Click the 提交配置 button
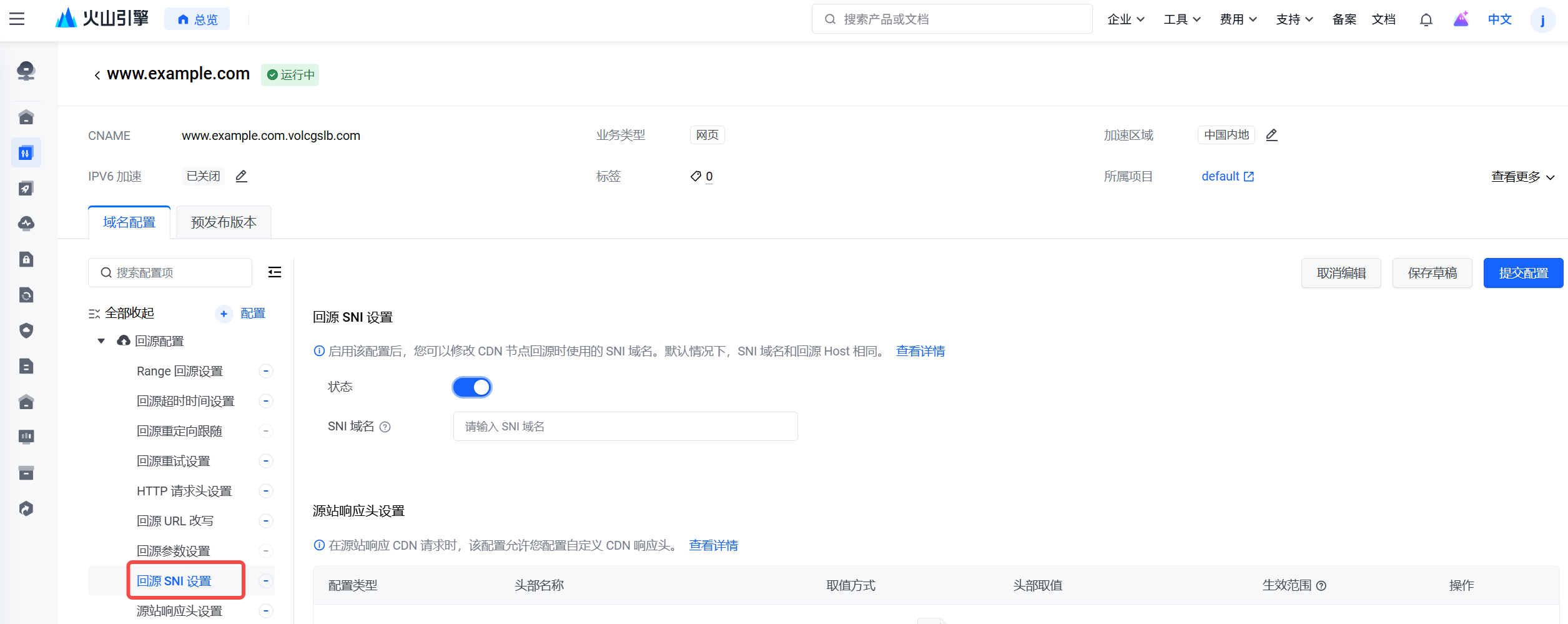The height and width of the screenshot is (624, 1568). pos(1523,273)
